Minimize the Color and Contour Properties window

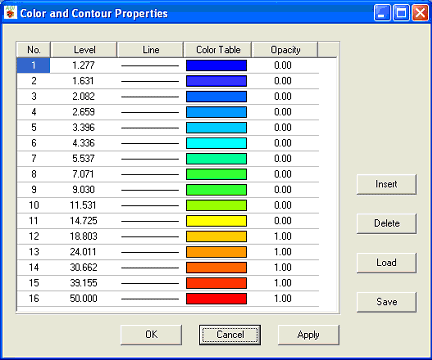click(382, 13)
